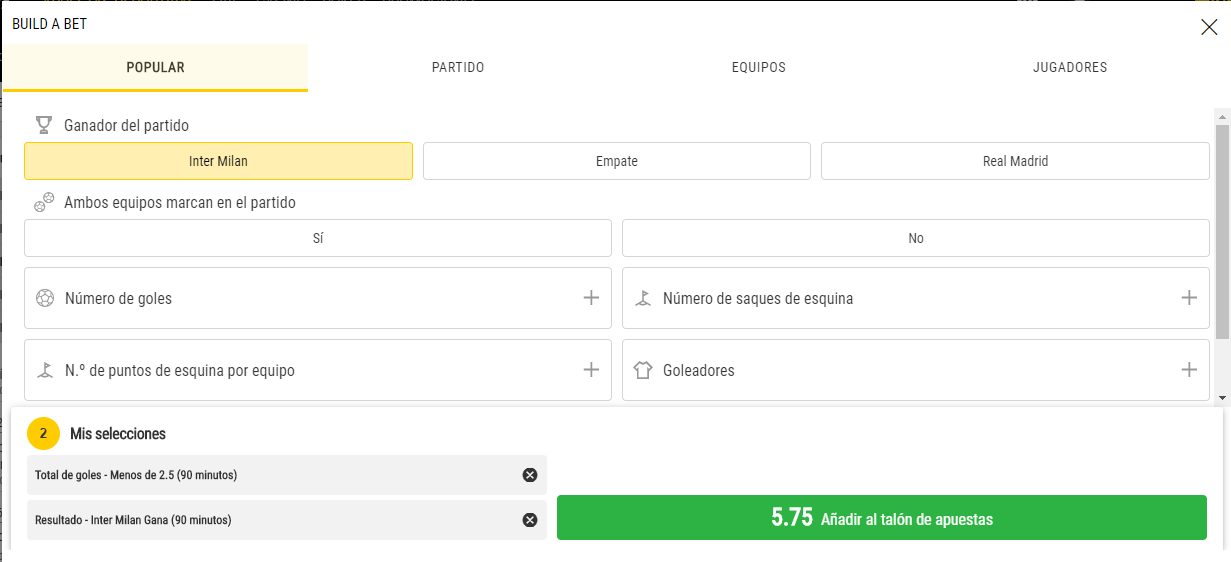Viewport: 1231px width, 562px height.
Task: Open the Equipos tab
Action: (x=759, y=68)
